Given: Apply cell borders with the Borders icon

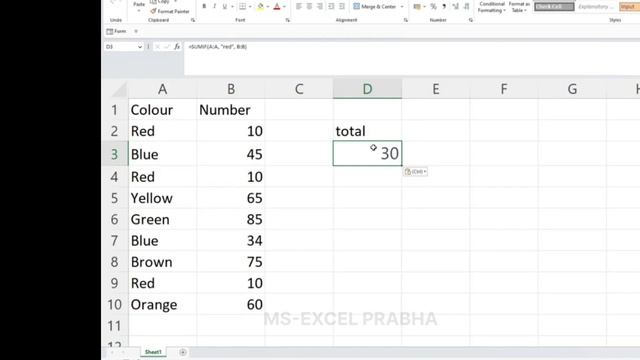Looking at the screenshot, I should 242,7.
